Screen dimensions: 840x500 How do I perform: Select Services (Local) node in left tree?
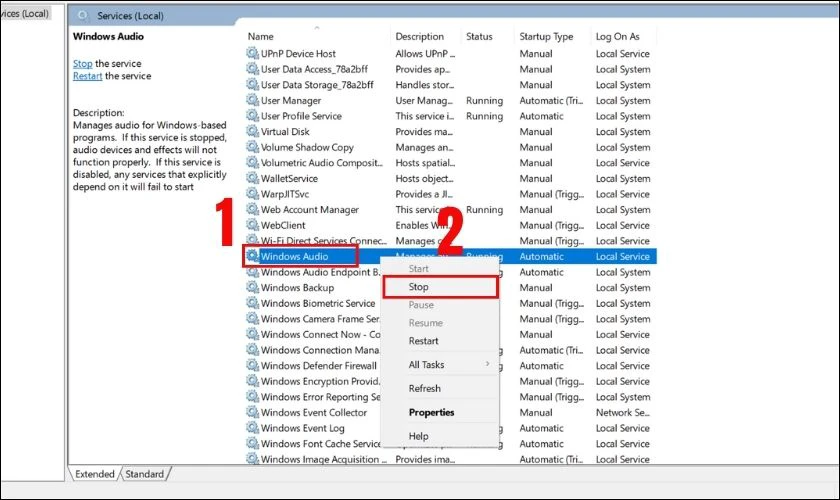click(25, 13)
